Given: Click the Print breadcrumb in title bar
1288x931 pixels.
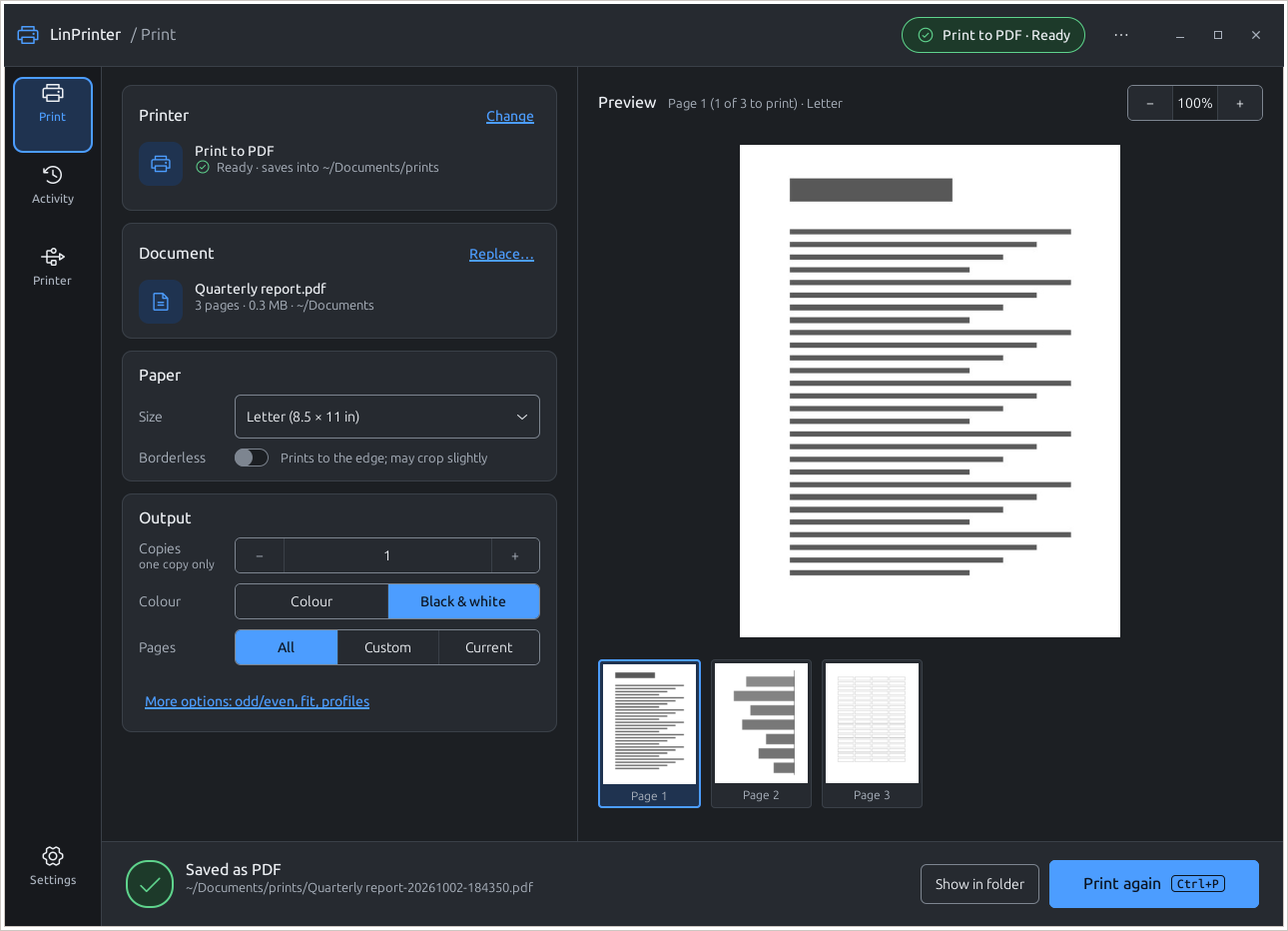Looking at the screenshot, I should 158,35.
